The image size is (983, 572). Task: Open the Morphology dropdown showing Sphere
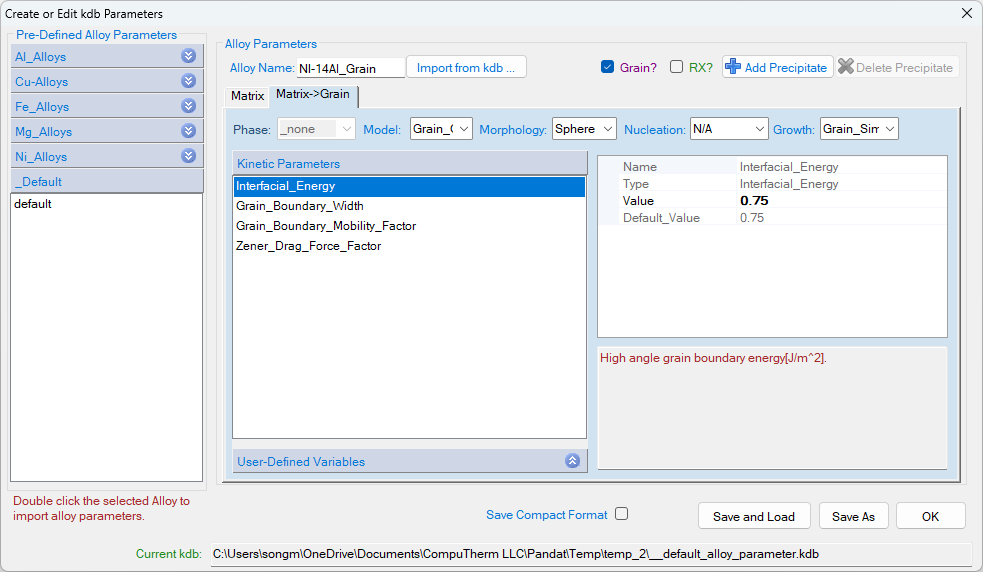click(x=585, y=129)
